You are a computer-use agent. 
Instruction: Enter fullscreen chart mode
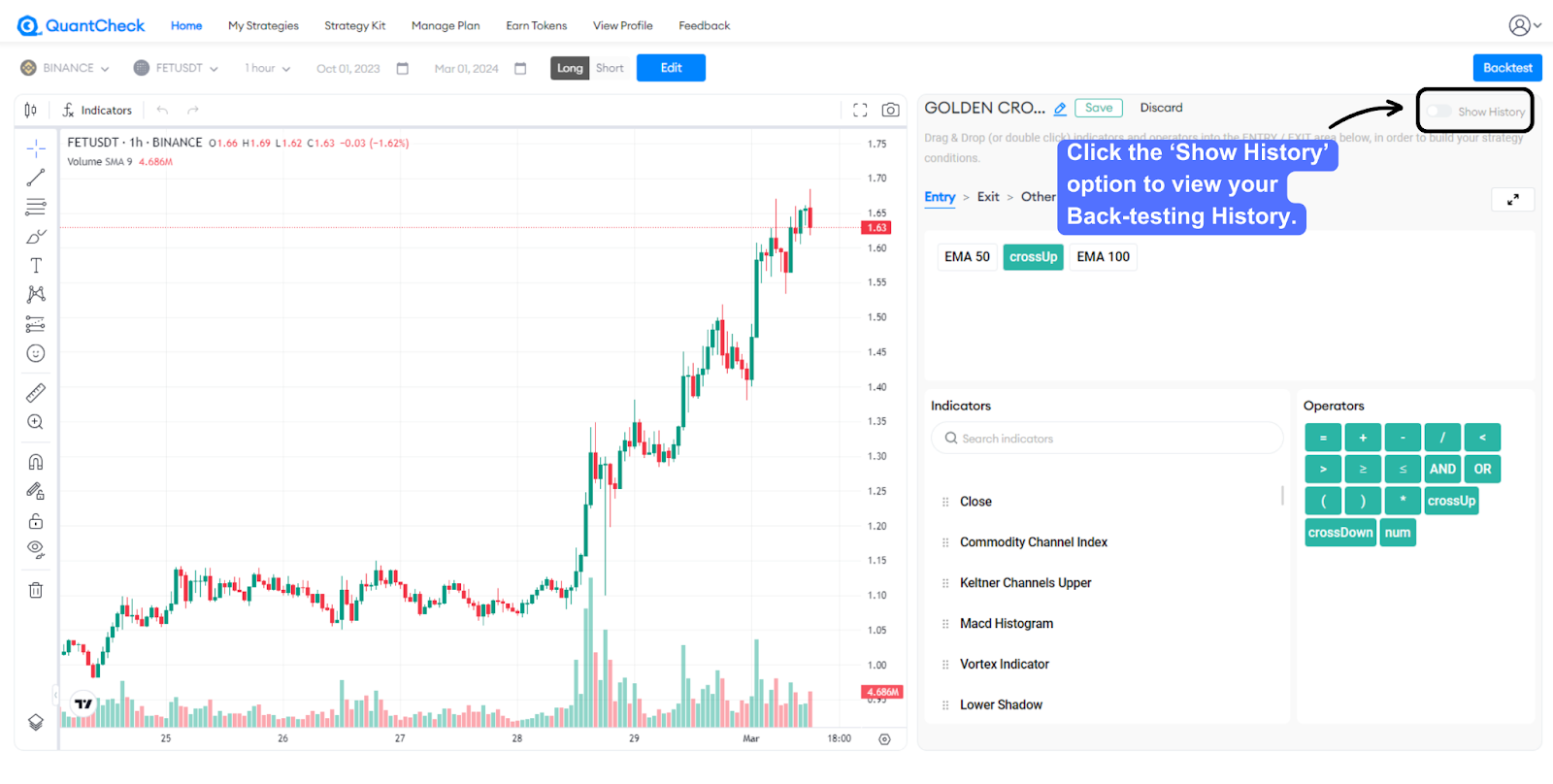click(x=860, y=111)
